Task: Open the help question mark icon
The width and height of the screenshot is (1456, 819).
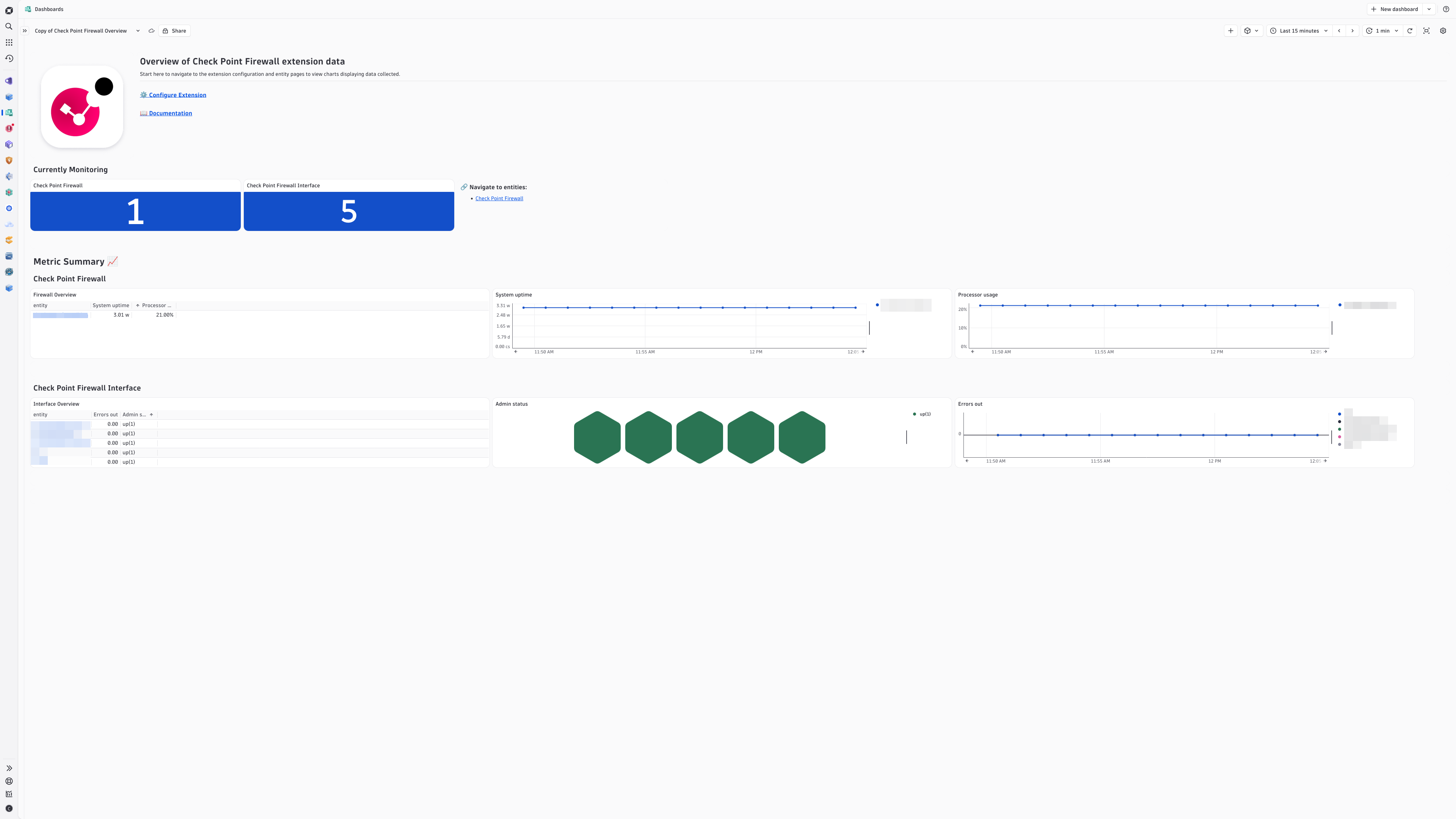Action: pyautogui.click(x=1446, y=9)
